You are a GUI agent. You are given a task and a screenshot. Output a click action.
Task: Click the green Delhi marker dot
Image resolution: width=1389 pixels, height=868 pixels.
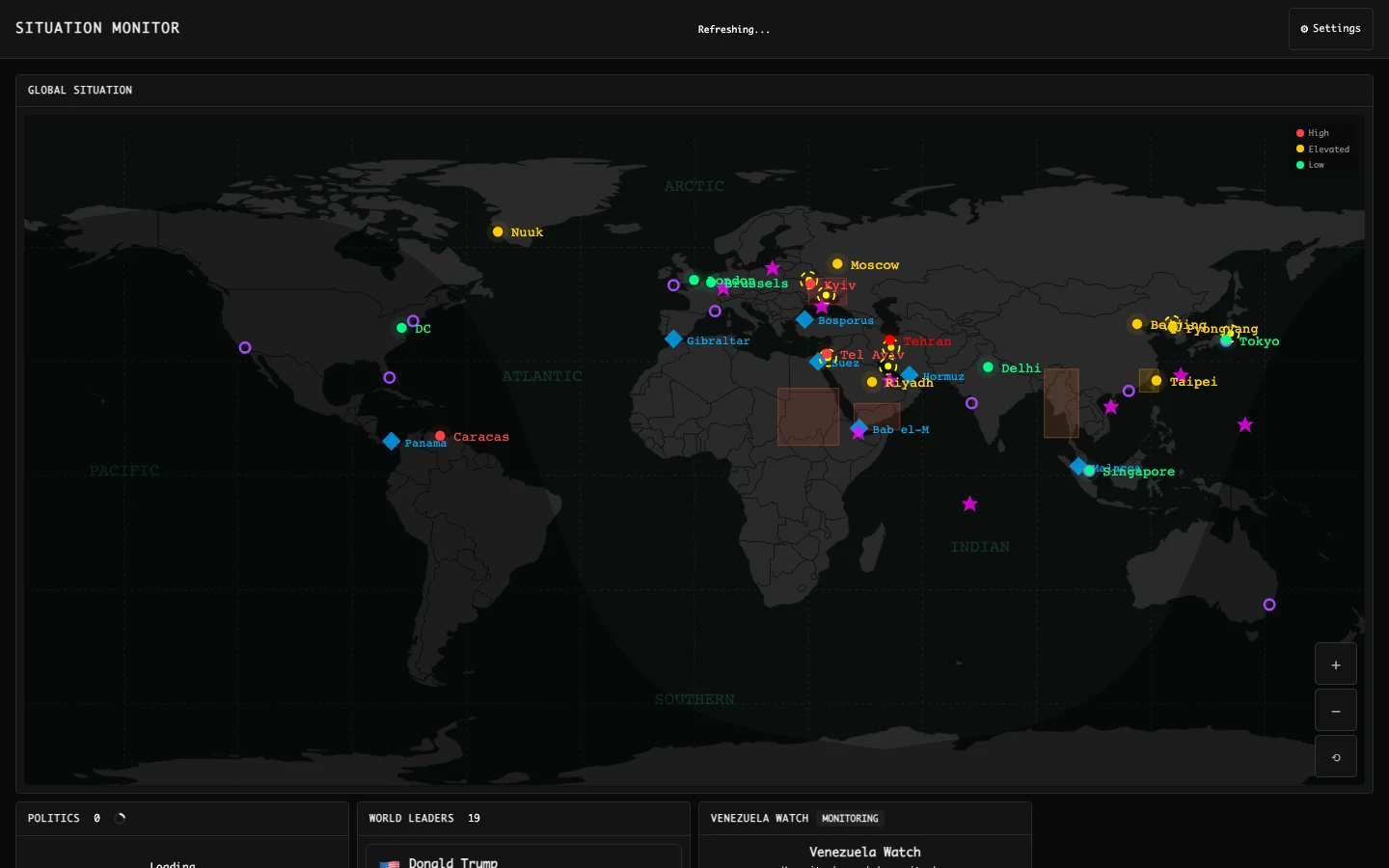988,367
